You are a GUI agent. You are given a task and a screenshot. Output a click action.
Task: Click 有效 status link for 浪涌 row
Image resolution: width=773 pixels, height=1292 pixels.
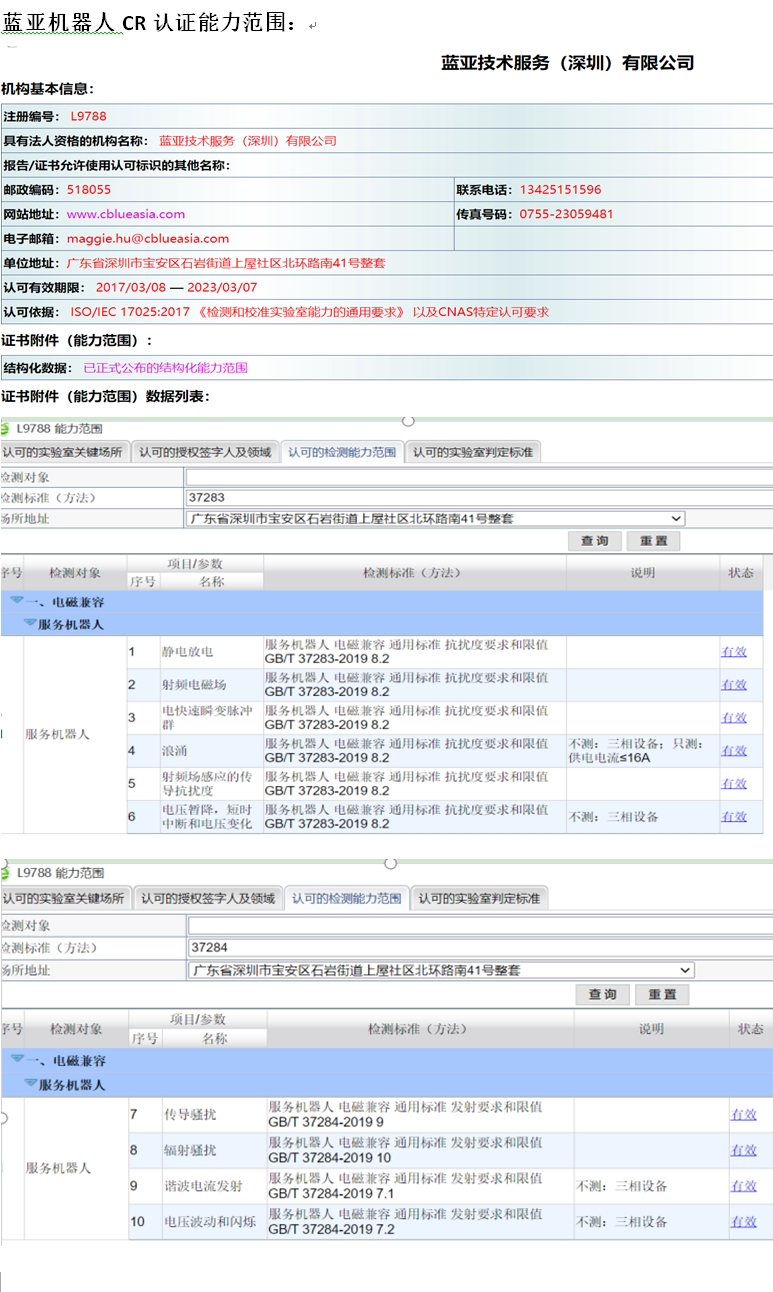tap(734, 750)
